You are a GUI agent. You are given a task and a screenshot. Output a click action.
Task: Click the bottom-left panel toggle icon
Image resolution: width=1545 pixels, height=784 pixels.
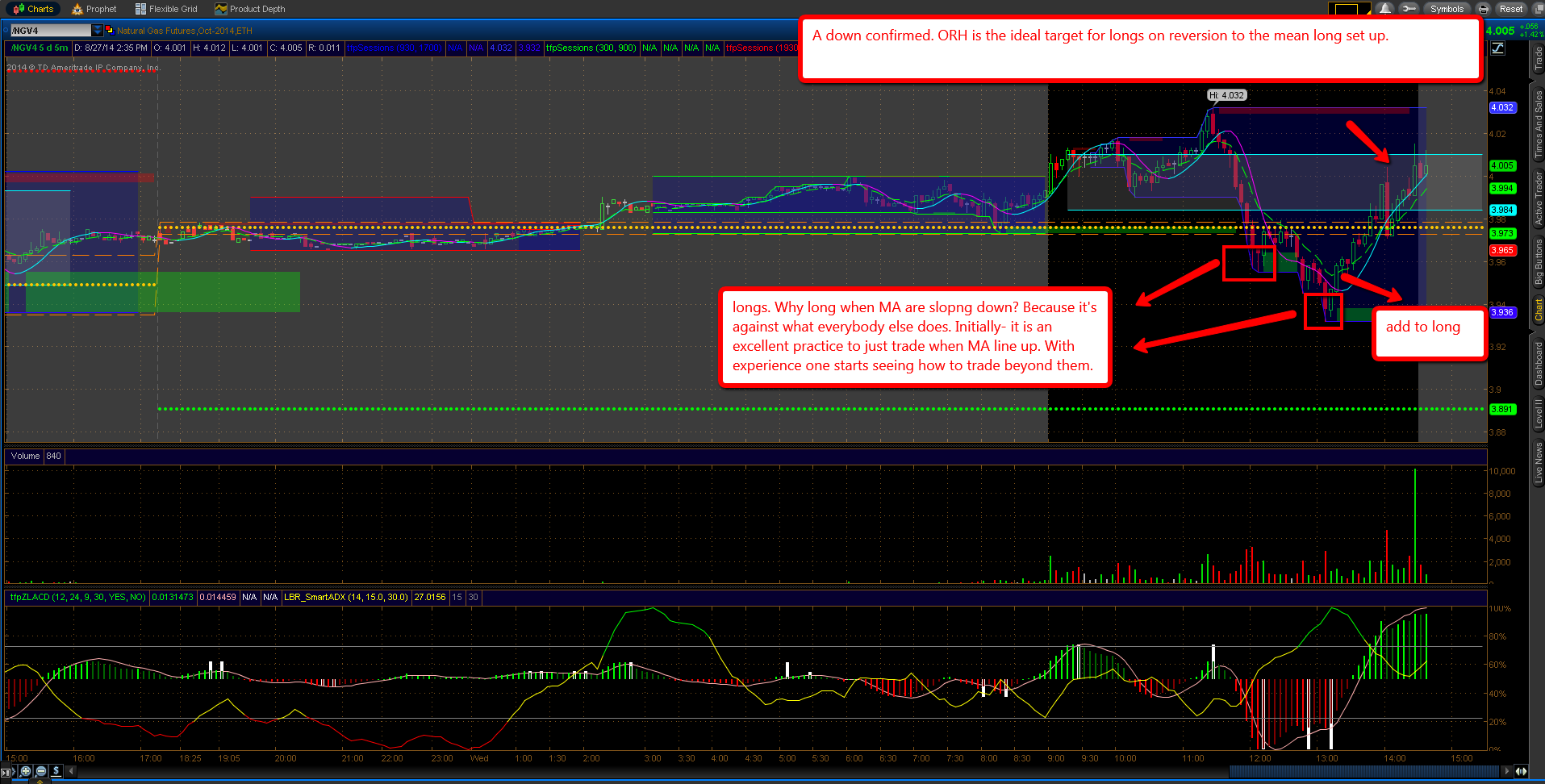(7, 772)
